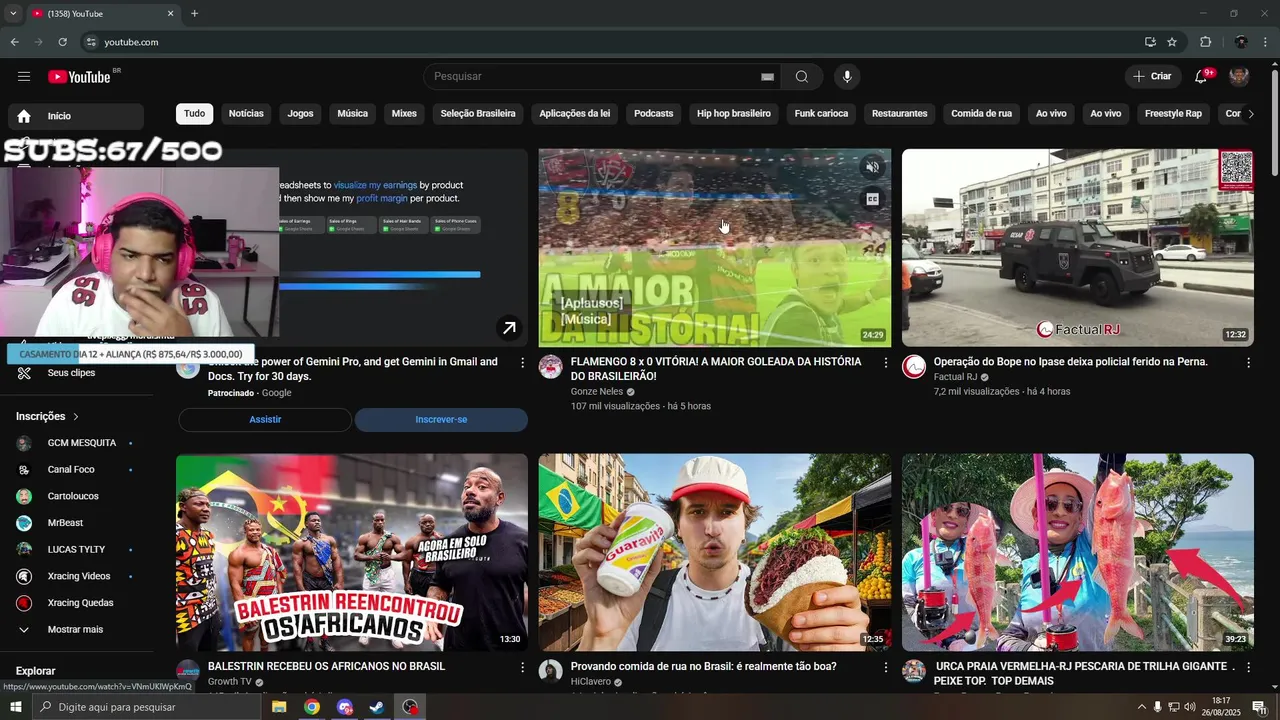Image resolution: width=1280 pixels, height=720 pixels.
Task: Click the Assistir button on the ad
Action: pos(265,420)
